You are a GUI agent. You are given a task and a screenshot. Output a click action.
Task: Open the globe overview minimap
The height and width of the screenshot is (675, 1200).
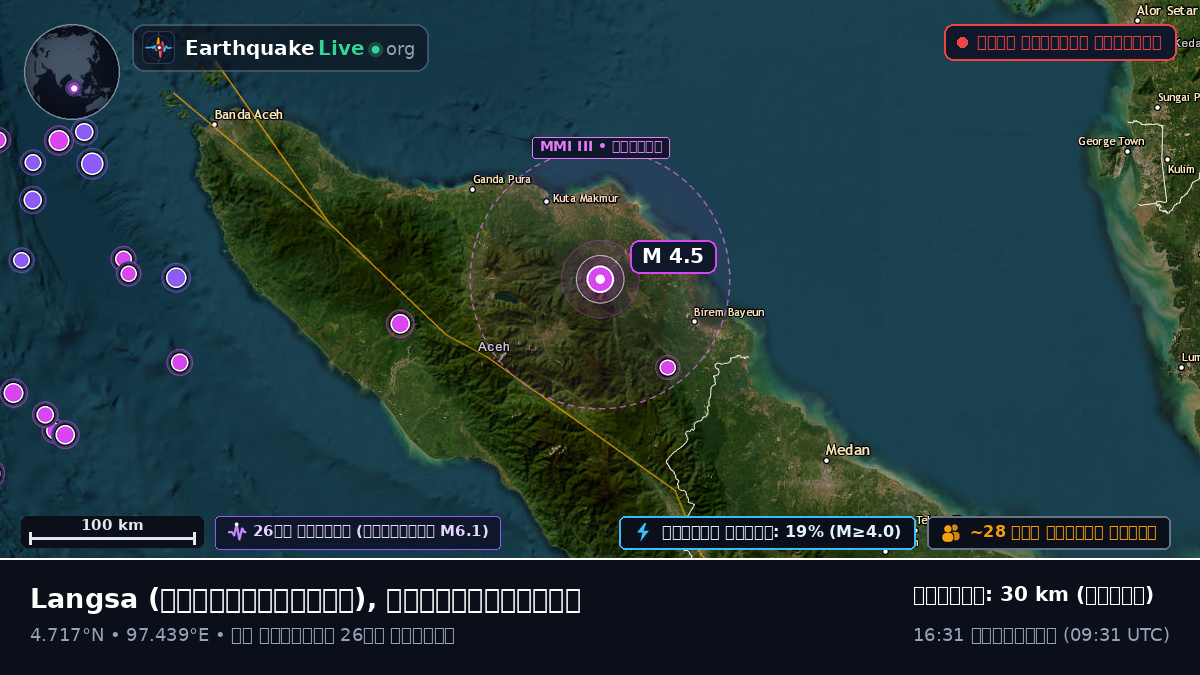point(72,72)
